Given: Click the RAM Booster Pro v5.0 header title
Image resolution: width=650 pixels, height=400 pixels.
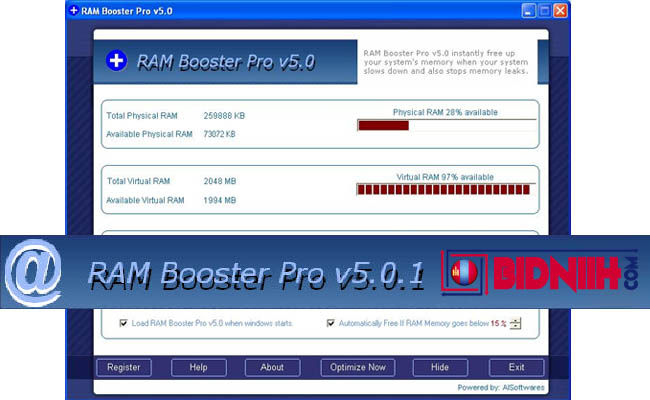Looking at the screenshot, I should [x=226, y=62].
